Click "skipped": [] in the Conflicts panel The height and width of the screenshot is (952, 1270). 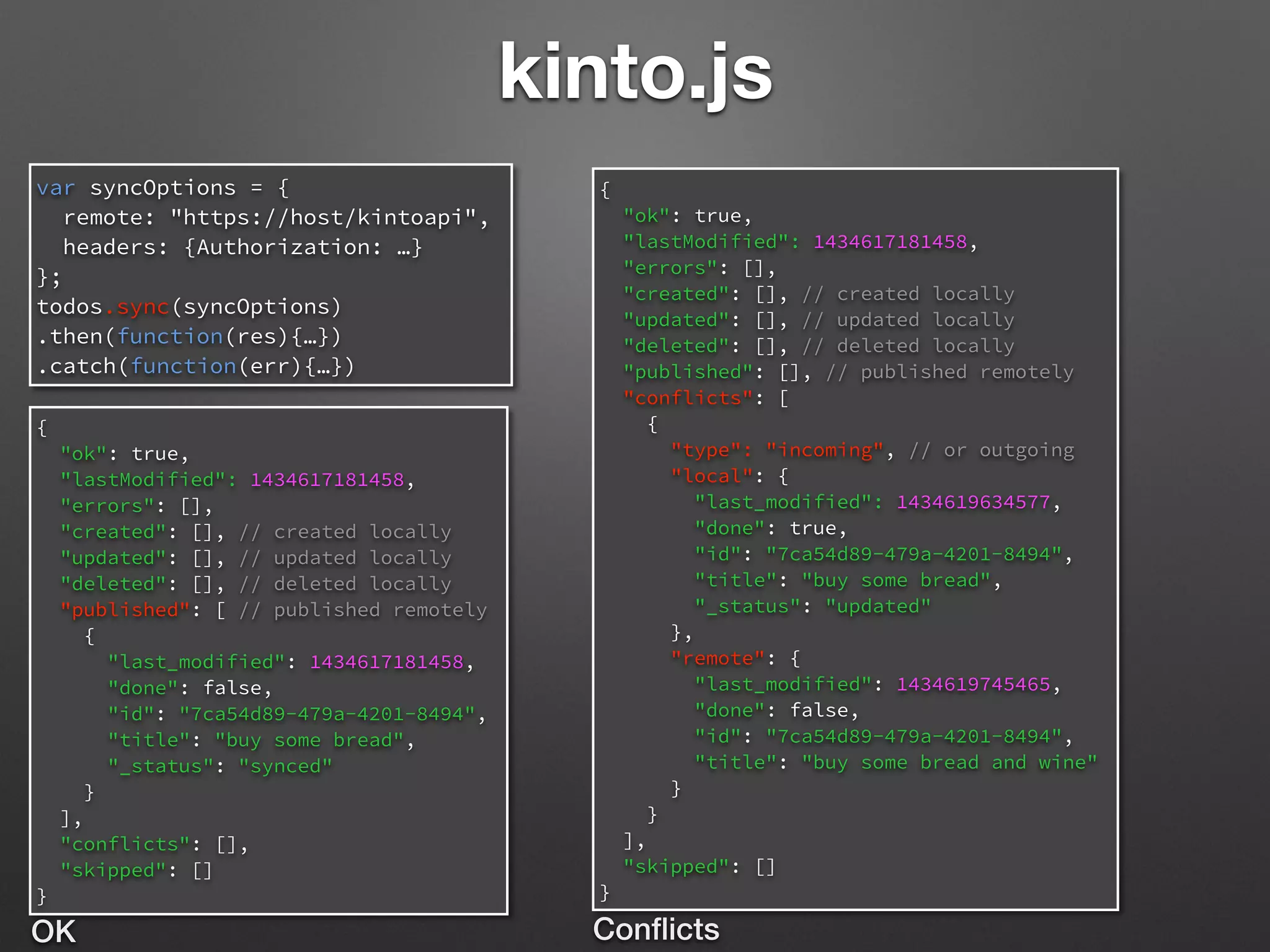(x=699, y=866)
